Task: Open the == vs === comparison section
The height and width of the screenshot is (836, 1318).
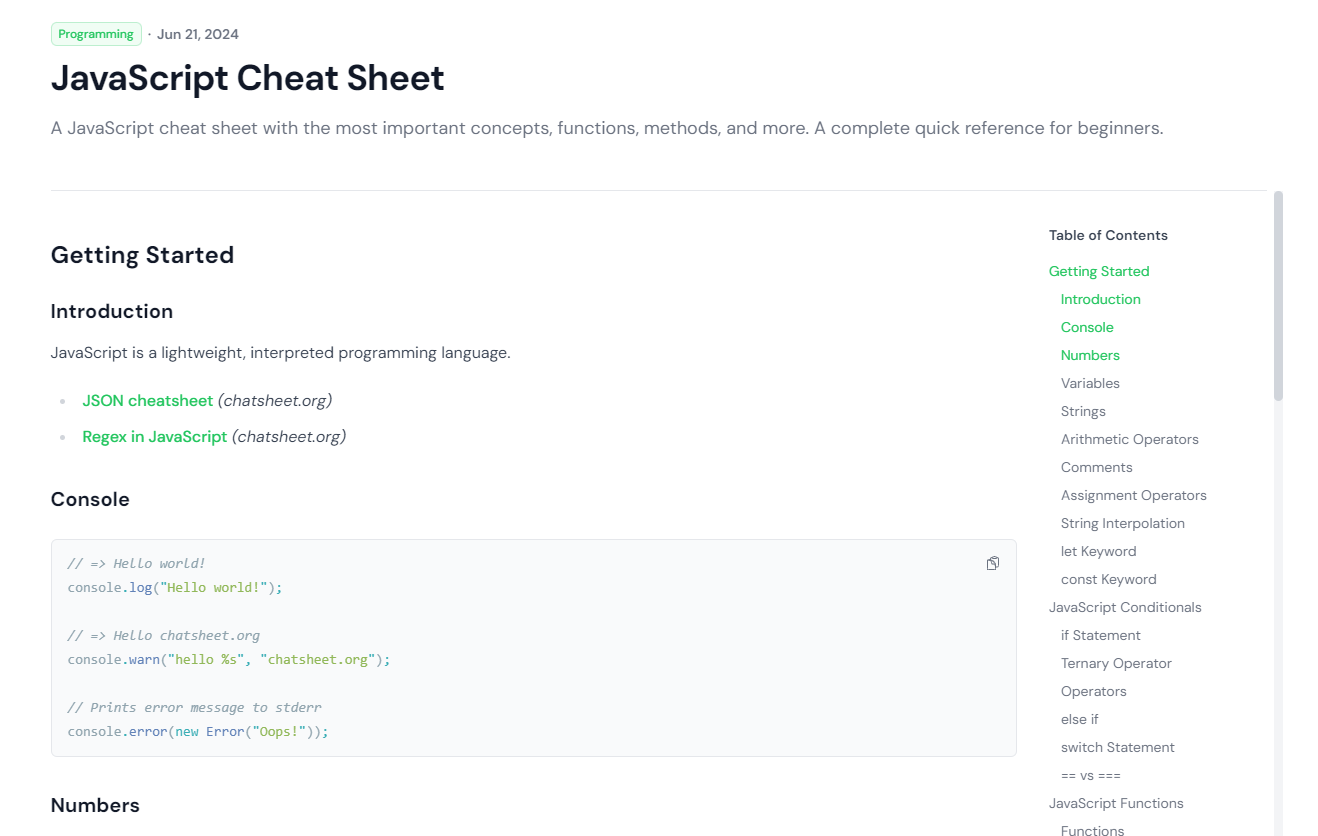Action: 1087,775
